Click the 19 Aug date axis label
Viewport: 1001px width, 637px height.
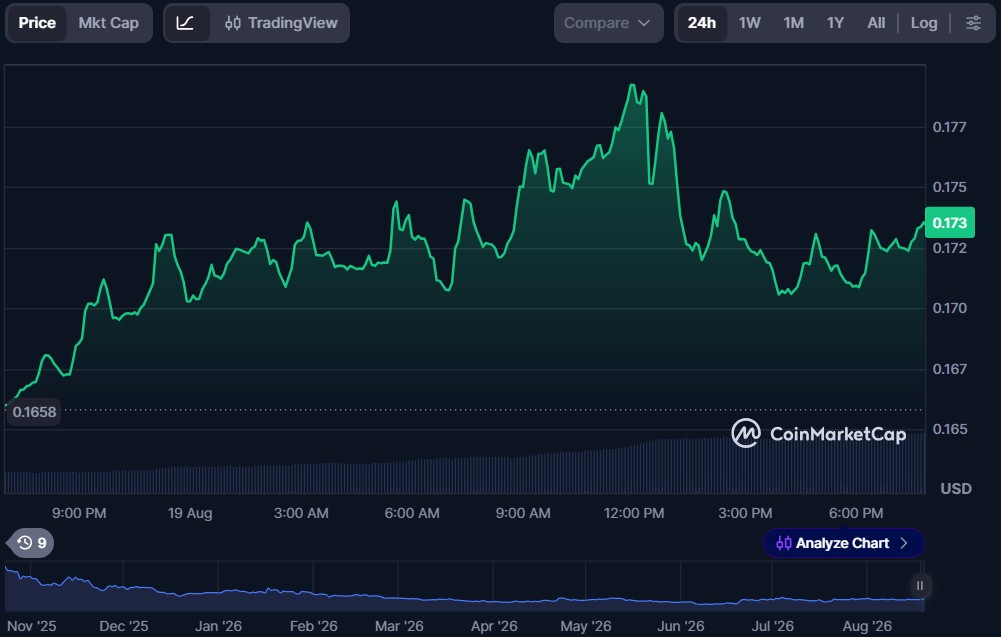[190, 513]
